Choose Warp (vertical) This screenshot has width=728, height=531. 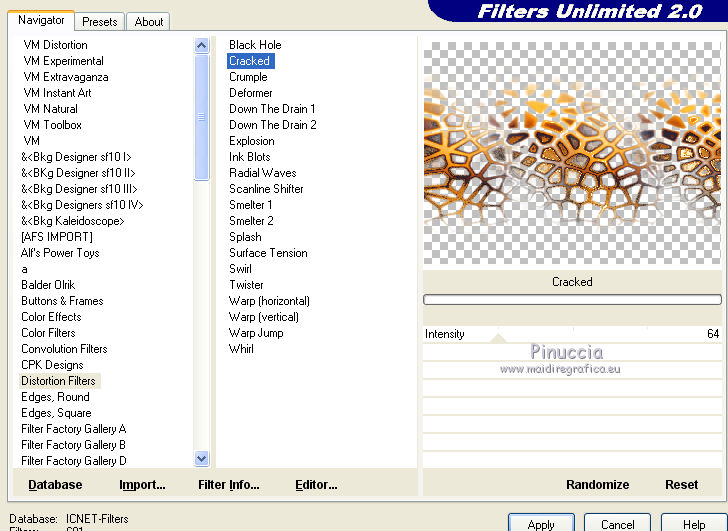pyautogui.click(x=263, y=317)
